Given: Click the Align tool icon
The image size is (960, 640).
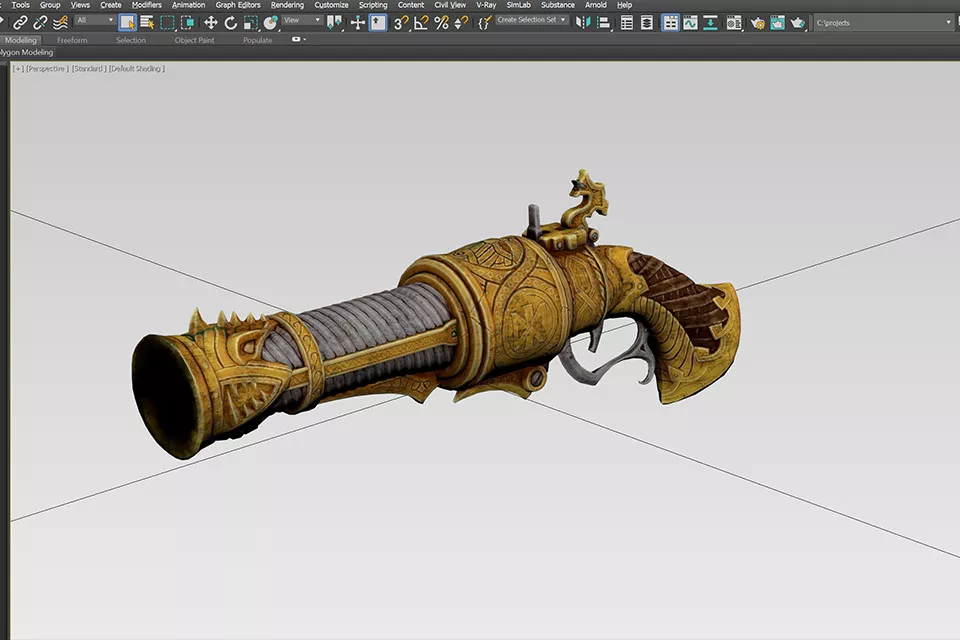Looking at the screenshot, I should [603, 23].
